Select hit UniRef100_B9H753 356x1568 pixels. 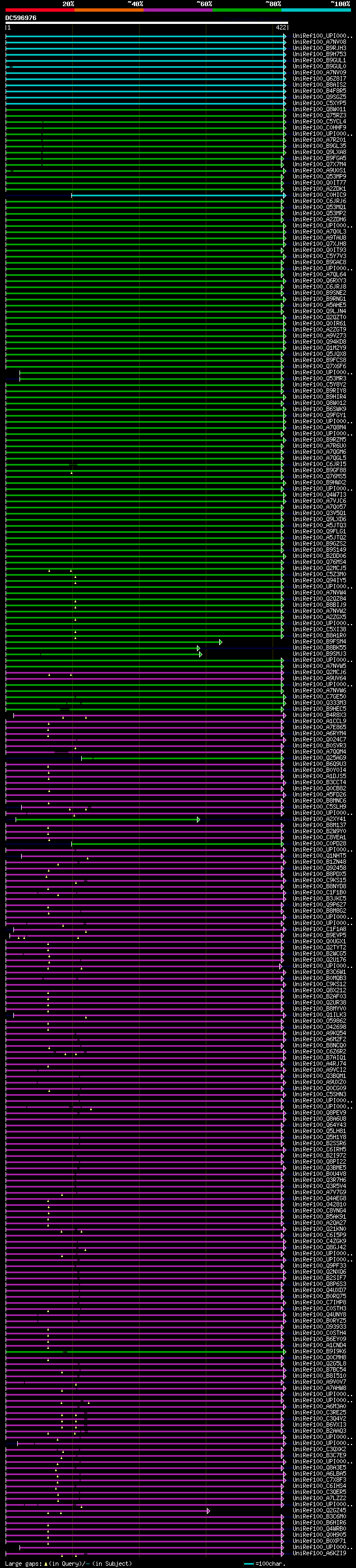[319, 54]
